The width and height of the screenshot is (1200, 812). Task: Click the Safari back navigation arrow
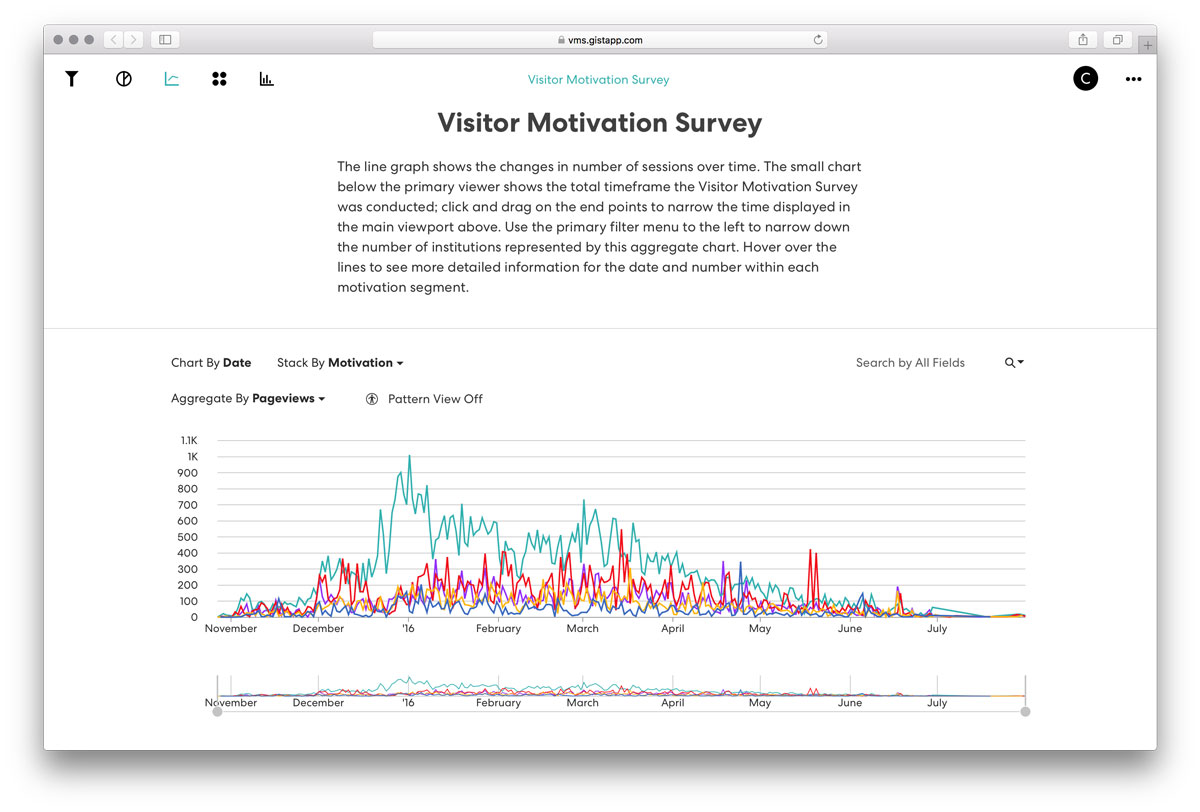pos(113,40)
